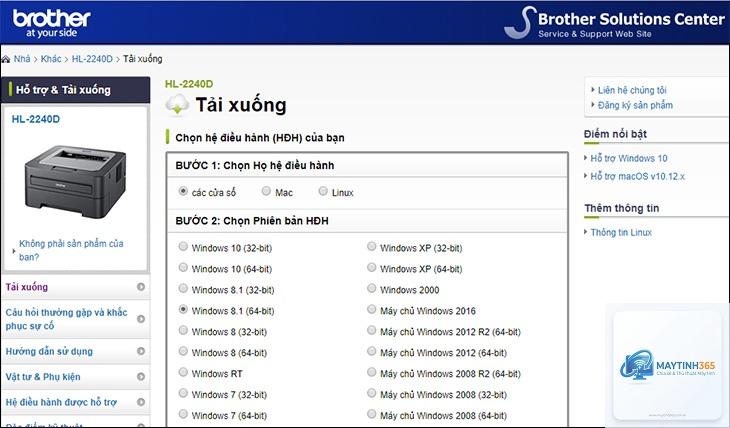The height and width of the screenshot is (428, 730).
Task: Choose Máy chủ Windows 2012 R2 (64-bit) option
Action: tap(371, 330)
